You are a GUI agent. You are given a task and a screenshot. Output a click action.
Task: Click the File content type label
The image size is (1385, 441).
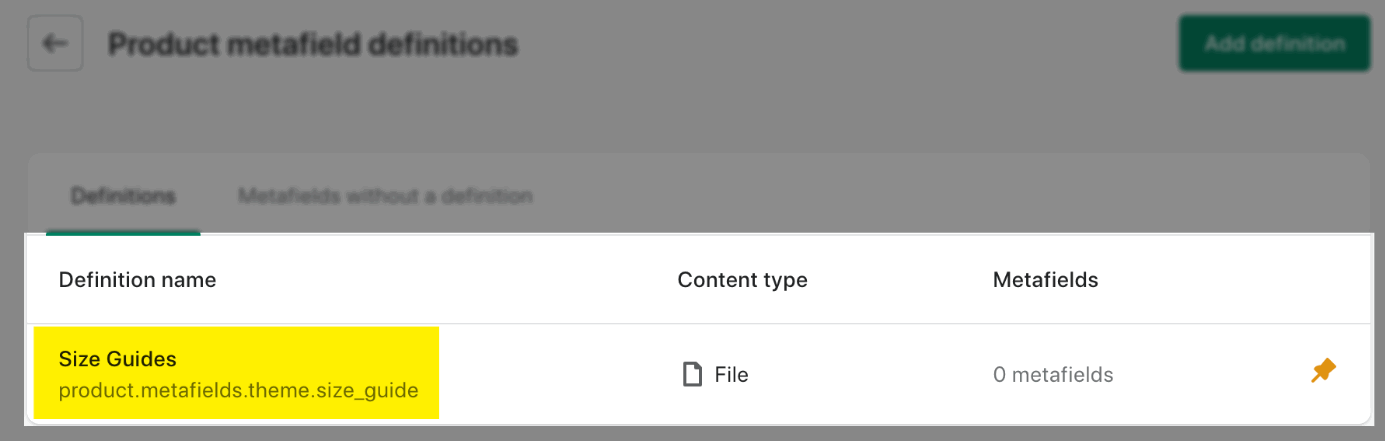click(x=731, y=375)
